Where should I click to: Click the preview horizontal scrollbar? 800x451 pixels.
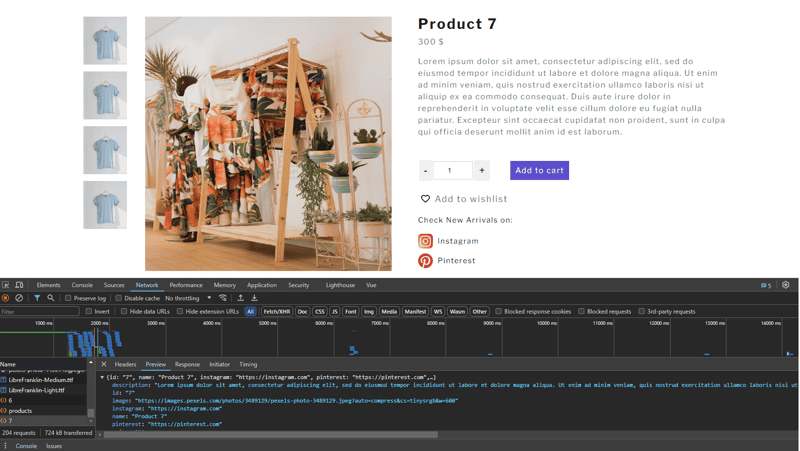coord(270,435)
